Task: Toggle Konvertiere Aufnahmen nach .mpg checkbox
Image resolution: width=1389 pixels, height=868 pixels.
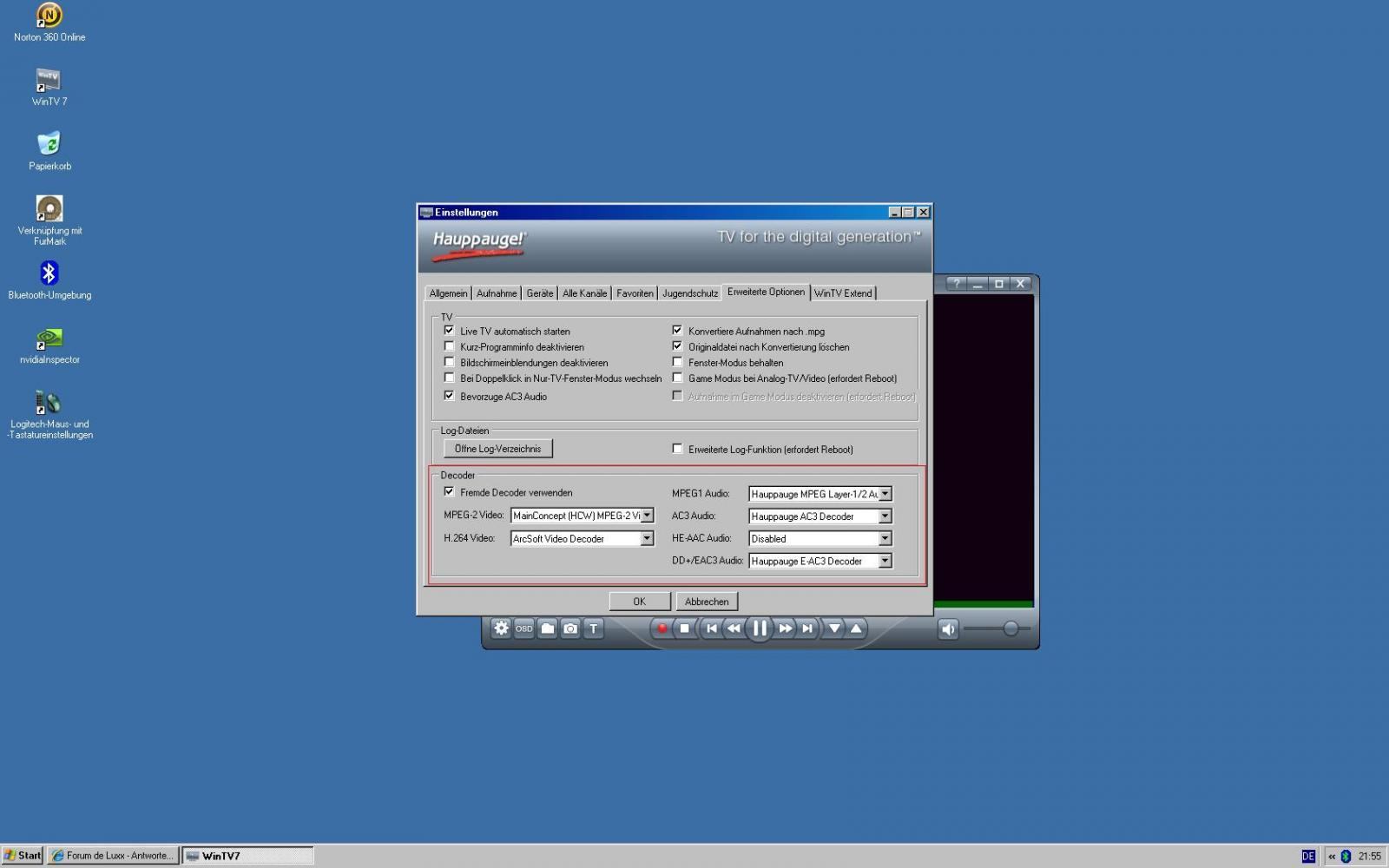Action: 677,331
